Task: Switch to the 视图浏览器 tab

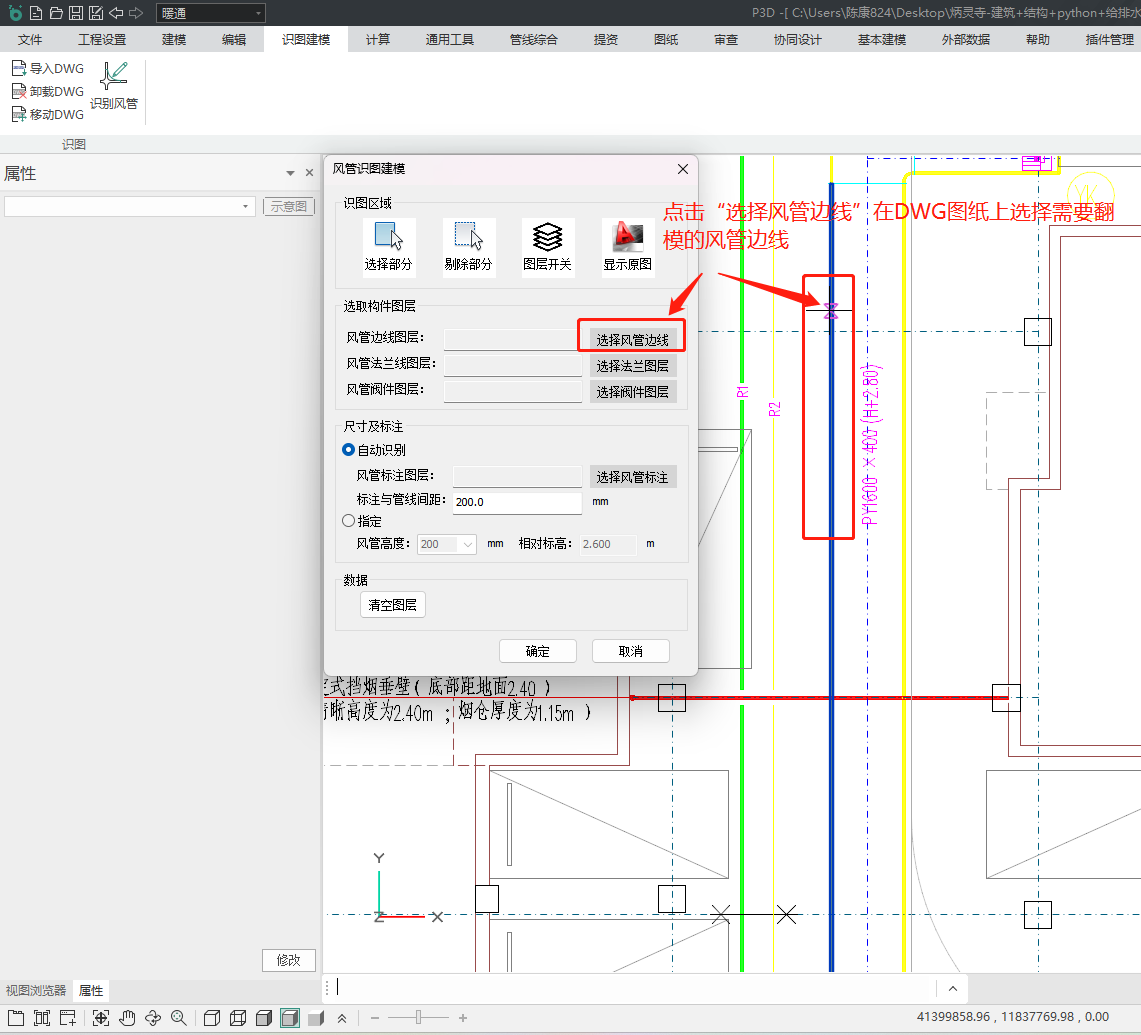Action: click(x=36, y=990)
